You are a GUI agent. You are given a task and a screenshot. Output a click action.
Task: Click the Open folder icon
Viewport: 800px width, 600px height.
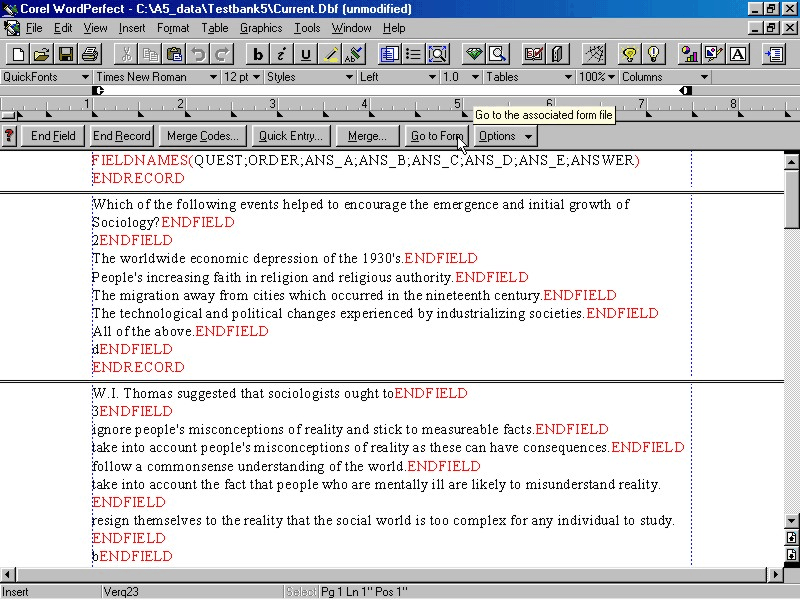point(42,54)
